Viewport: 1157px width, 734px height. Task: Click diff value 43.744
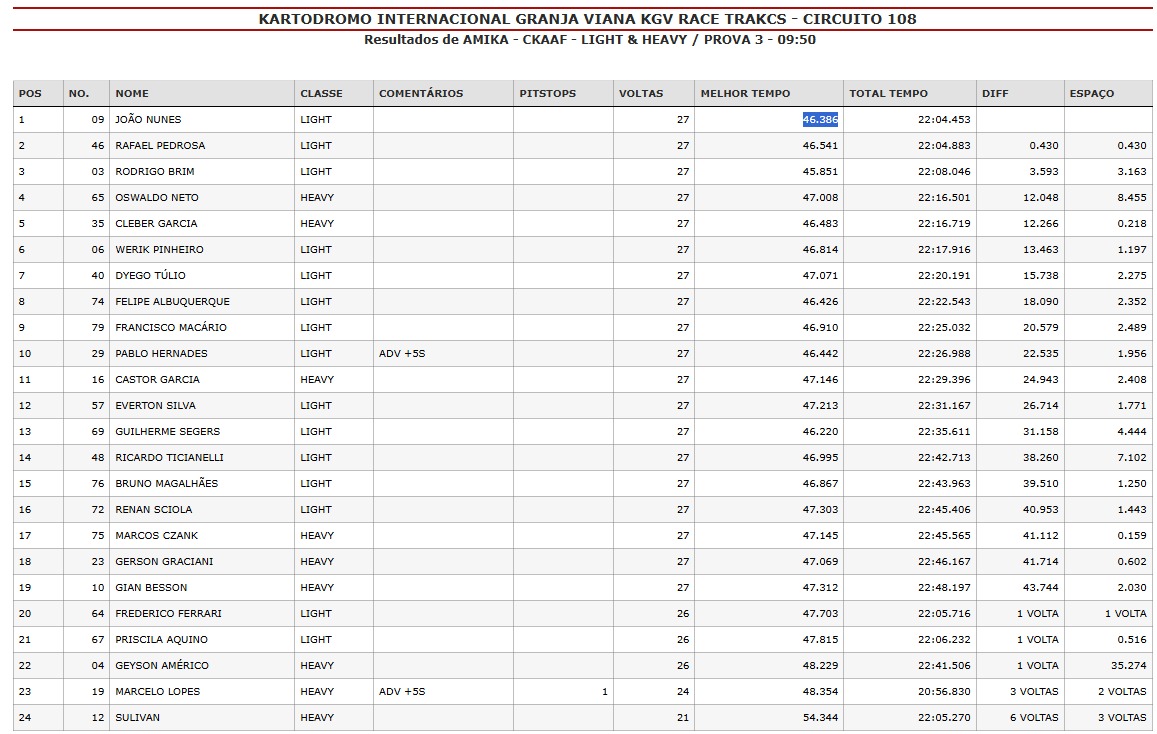(x=1041, y=588)
